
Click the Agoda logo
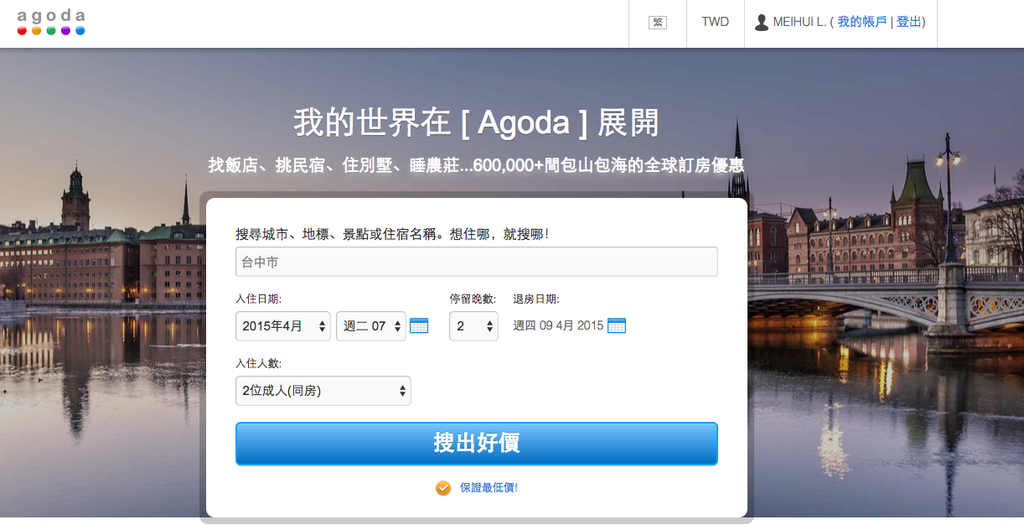51,22
